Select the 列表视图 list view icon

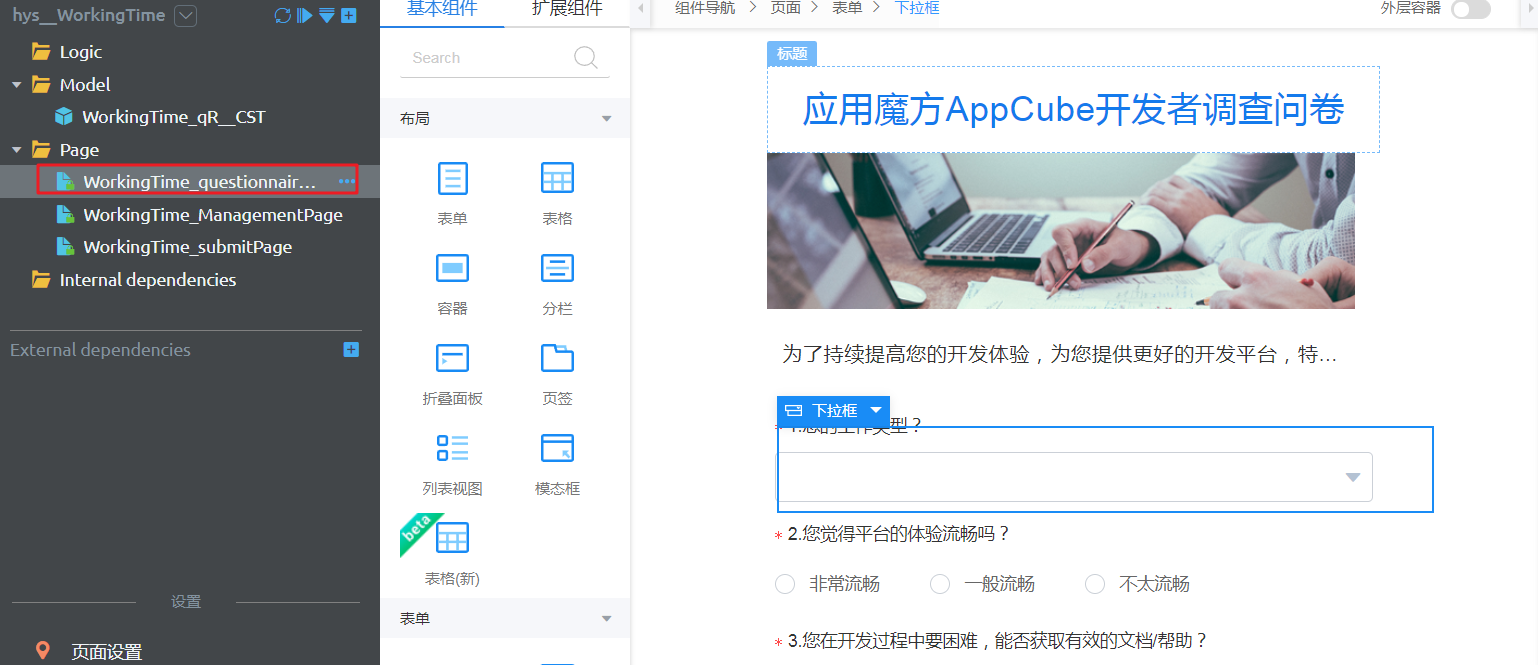(x=453, y=448)
